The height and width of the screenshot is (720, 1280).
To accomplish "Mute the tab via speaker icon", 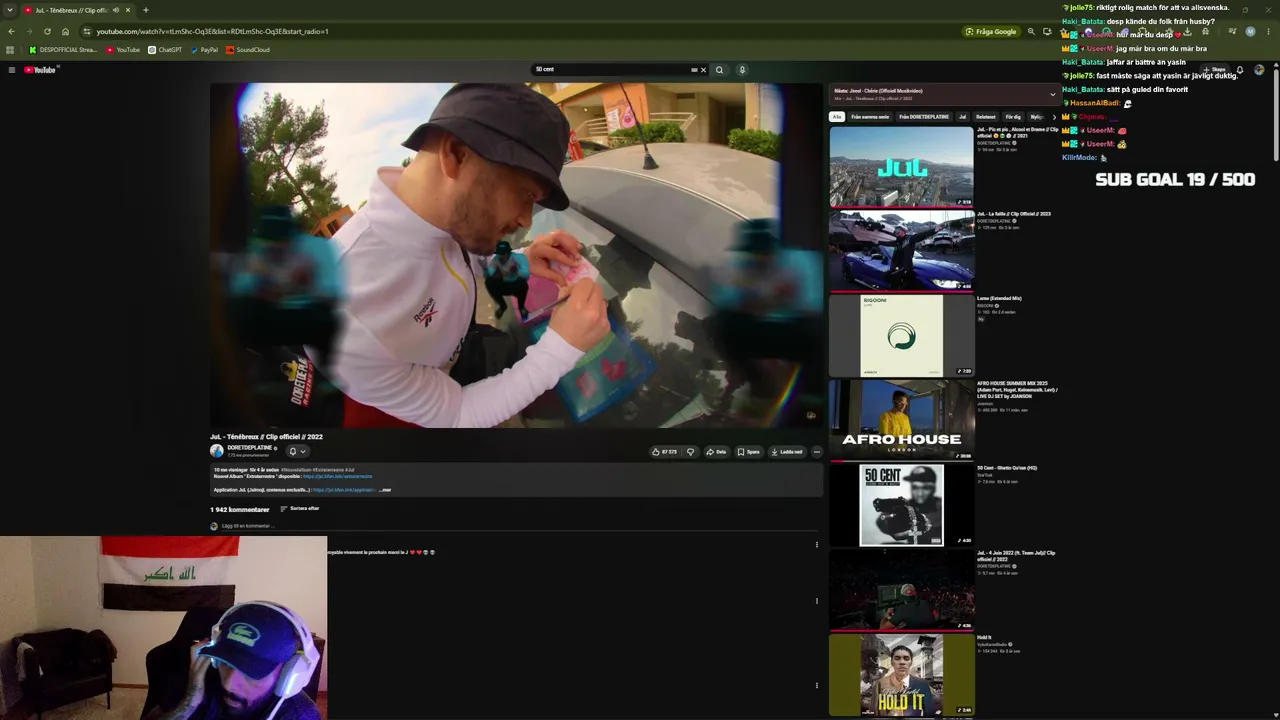I will [116, 10].
